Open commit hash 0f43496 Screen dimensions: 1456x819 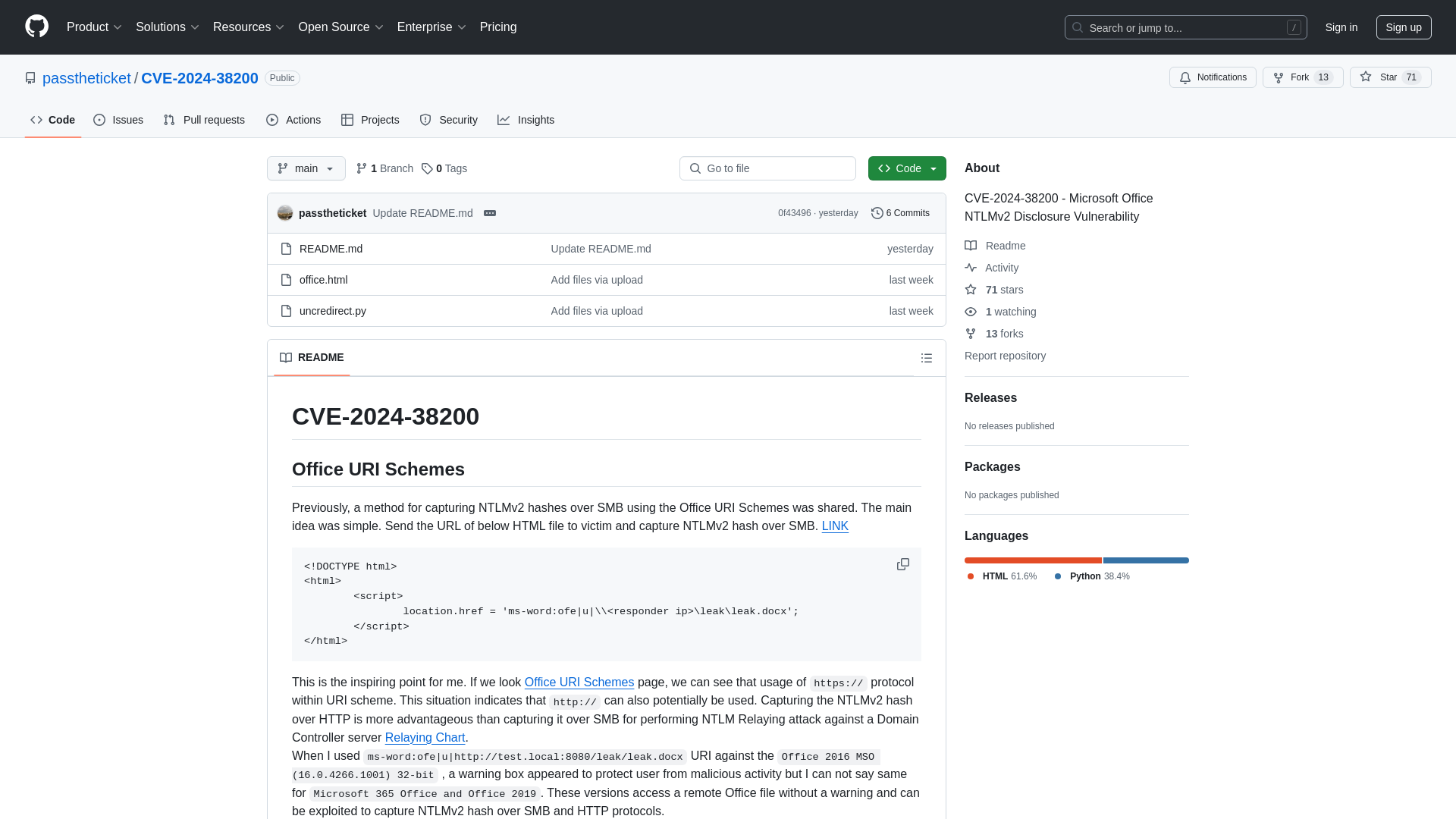794,213
